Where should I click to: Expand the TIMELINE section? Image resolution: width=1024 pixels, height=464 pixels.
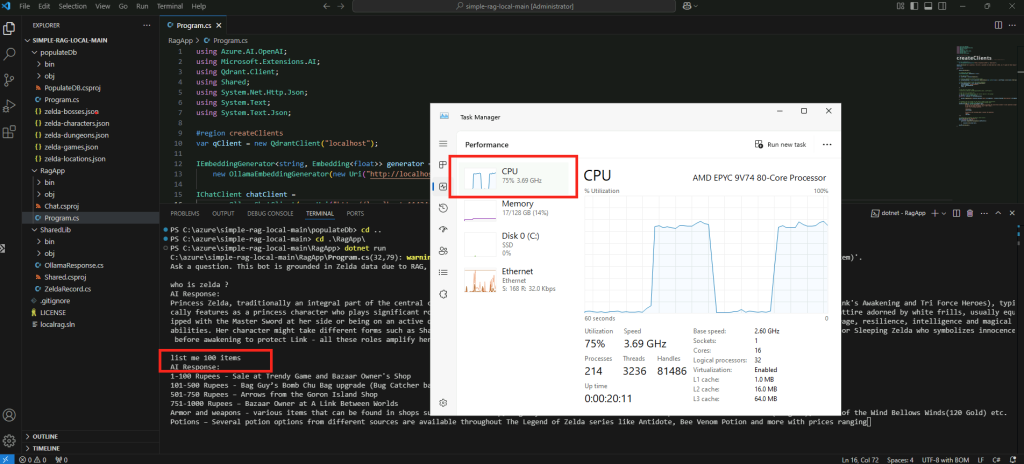tap(91, 448)
